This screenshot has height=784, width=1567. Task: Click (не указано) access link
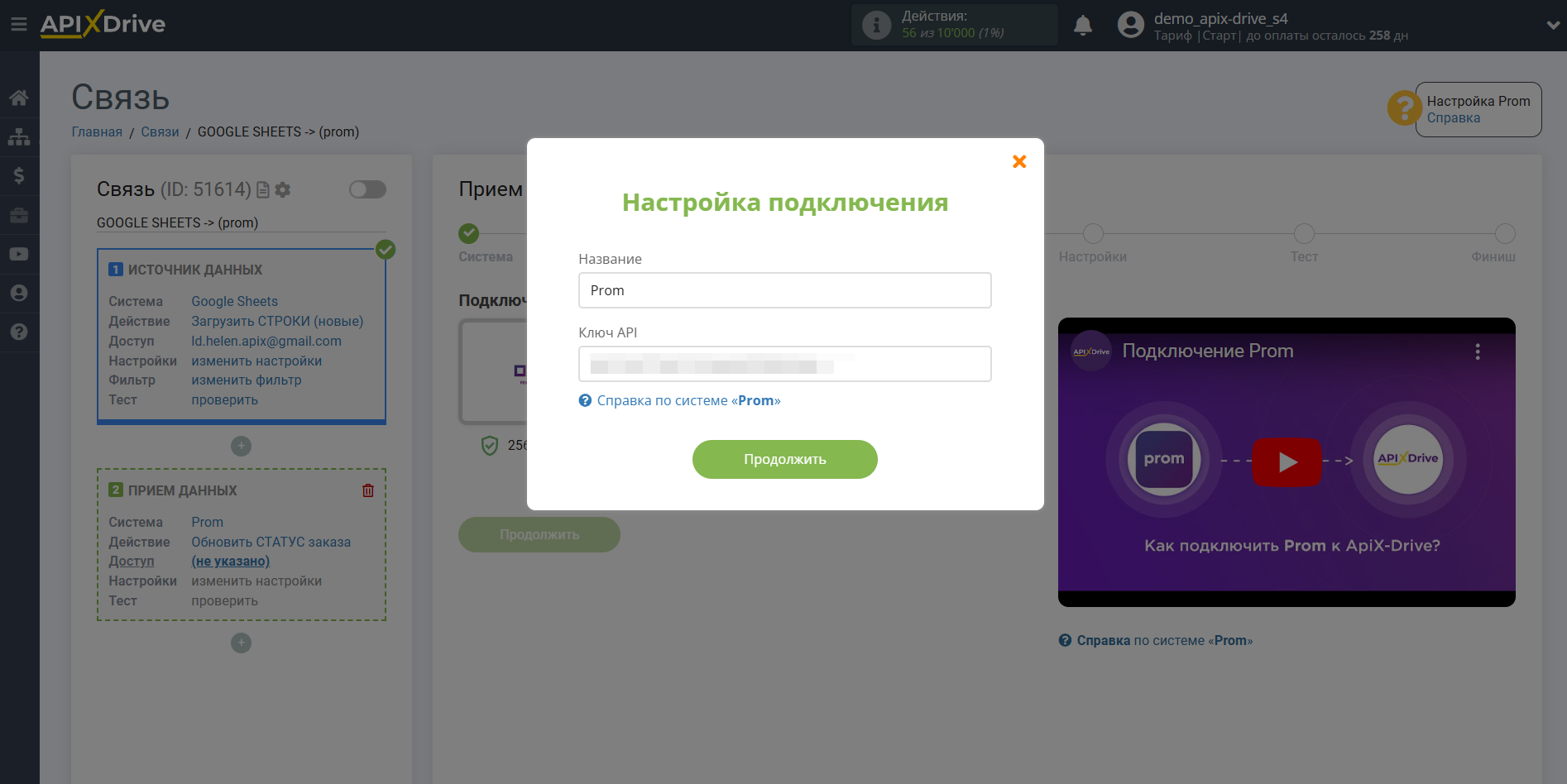(x=230, y=562)
